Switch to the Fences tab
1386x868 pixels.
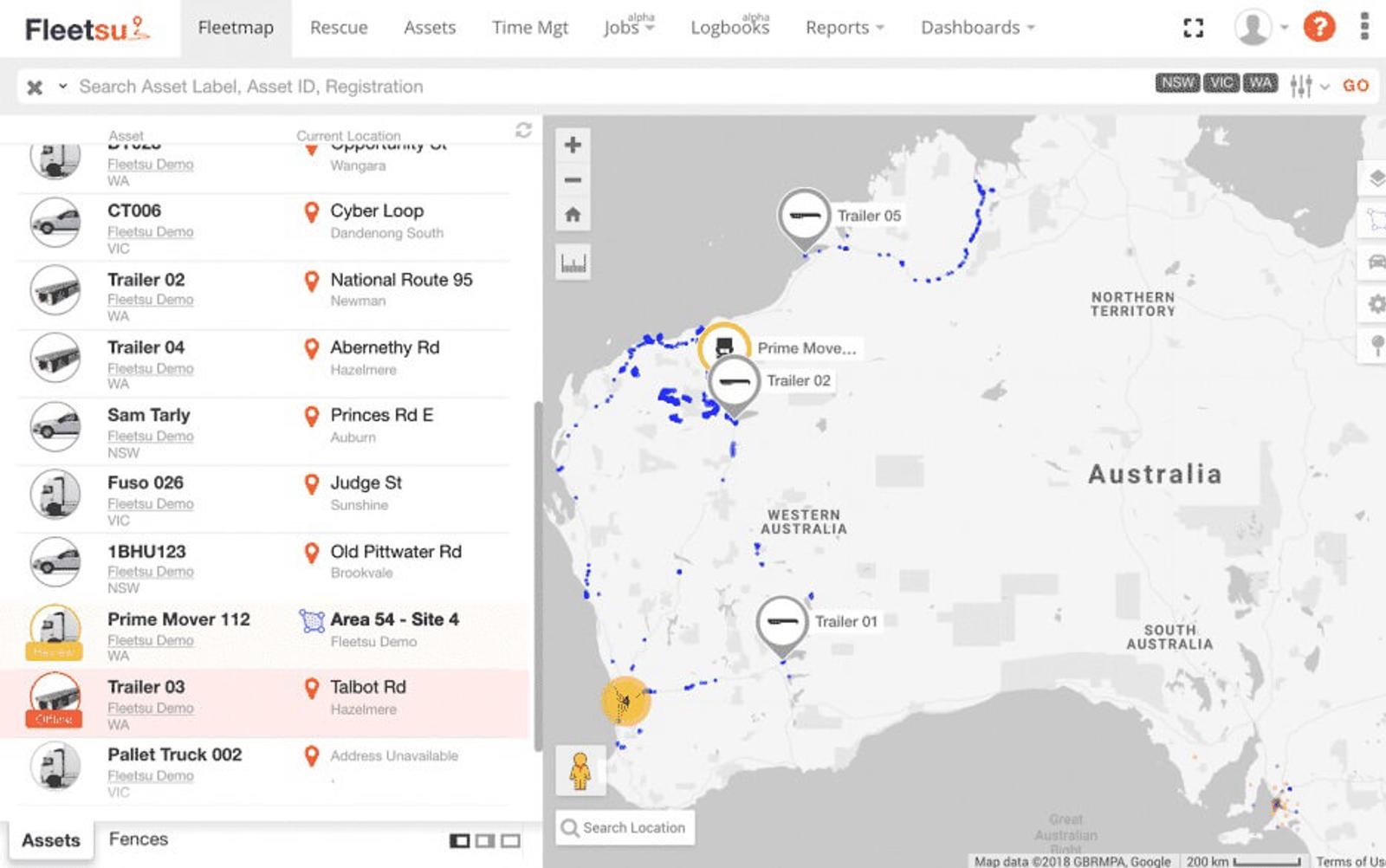coord(139,839)
